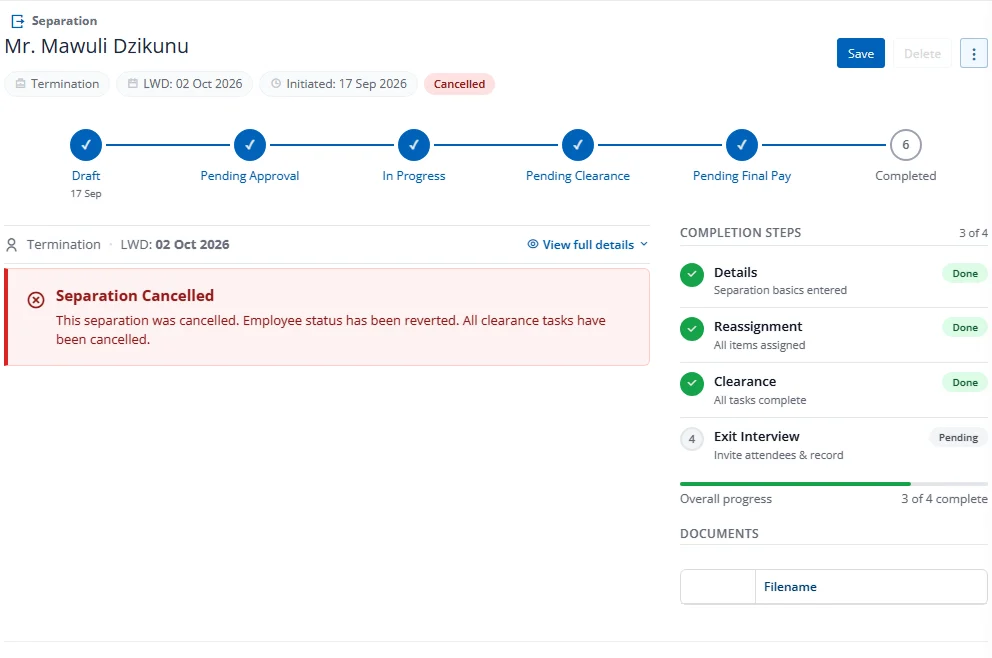Click the clock icon in Initiated chip
The width and height of the screenshot is (992, 658).
tap(276, 84)
